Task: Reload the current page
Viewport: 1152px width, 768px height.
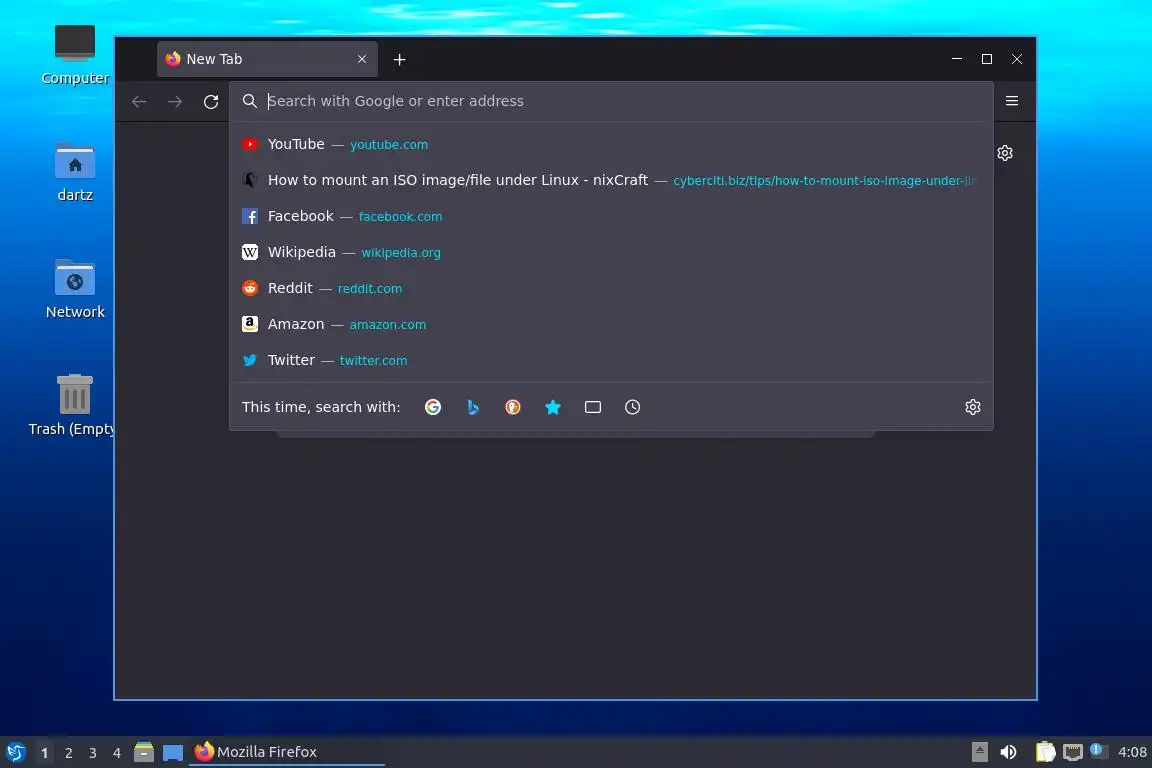Action: 211,101
